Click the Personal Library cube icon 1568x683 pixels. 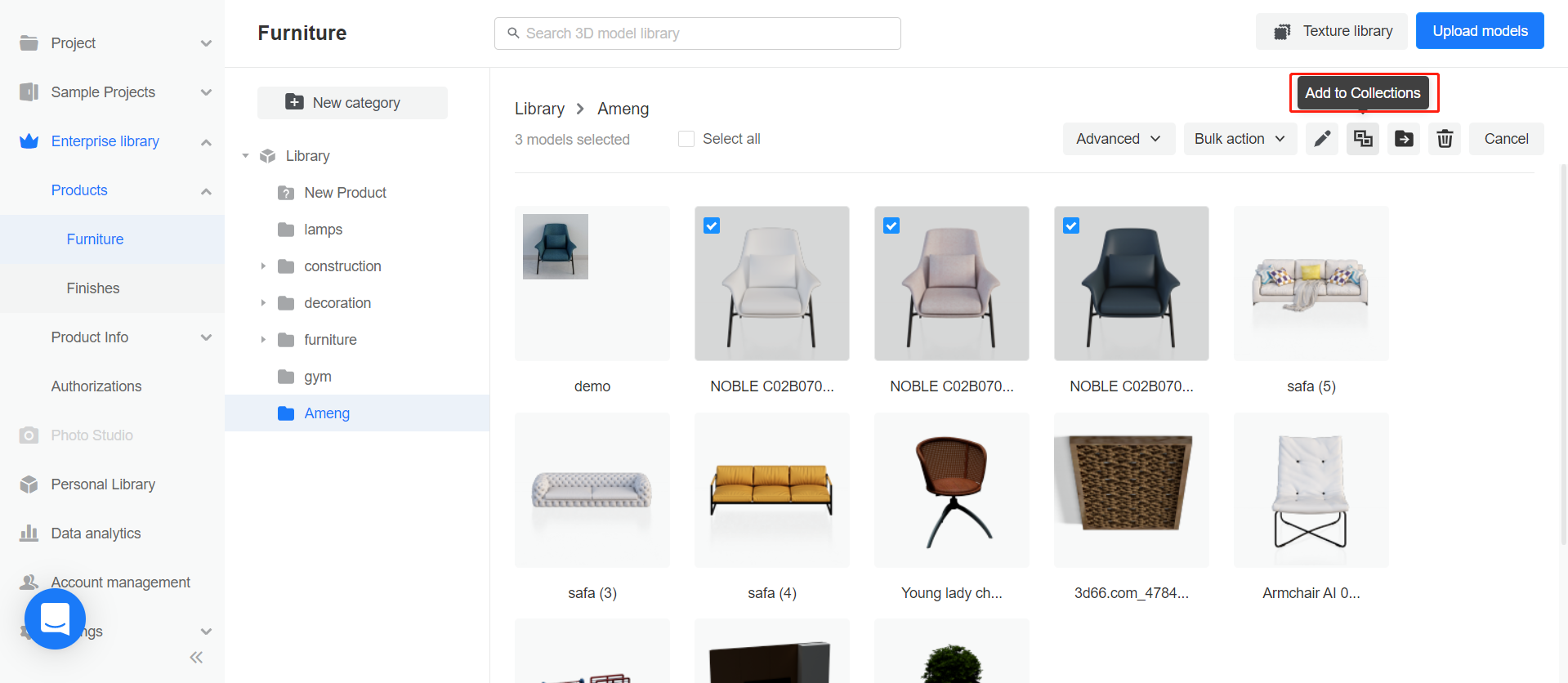(x=29, y=484)
